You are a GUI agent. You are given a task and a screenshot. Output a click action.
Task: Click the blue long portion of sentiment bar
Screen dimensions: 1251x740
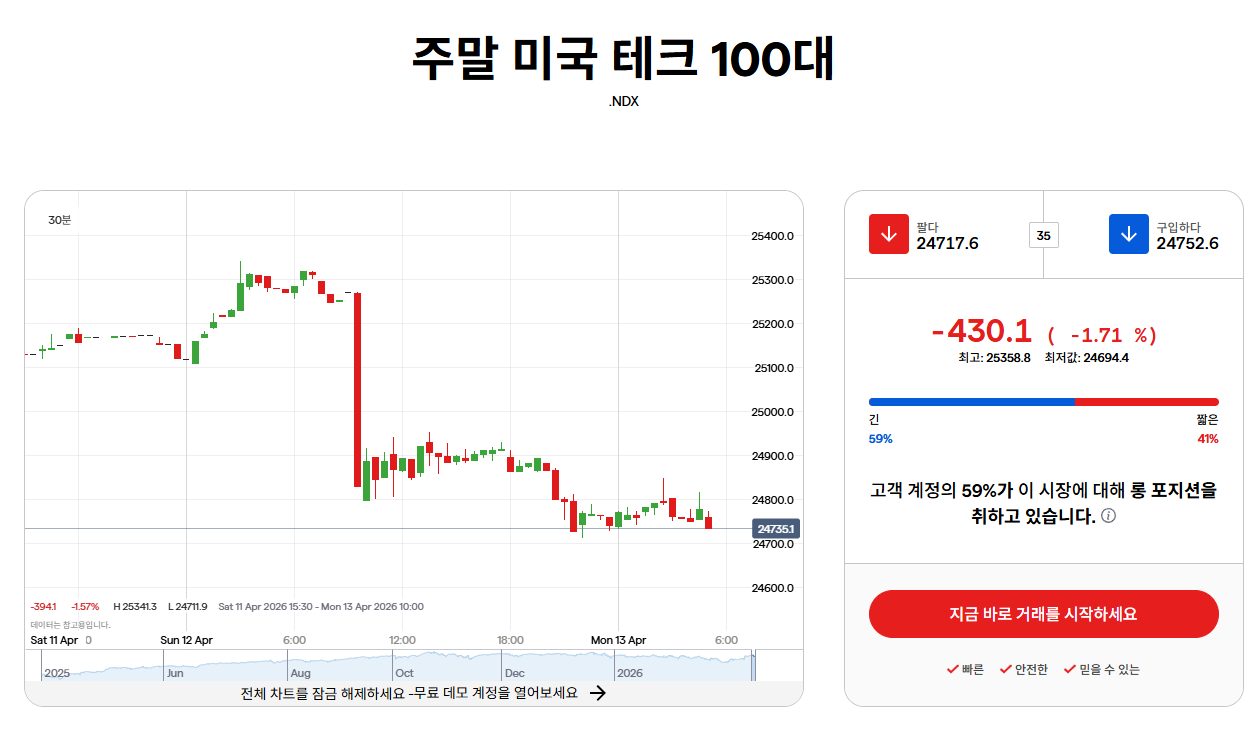point(972,402)
